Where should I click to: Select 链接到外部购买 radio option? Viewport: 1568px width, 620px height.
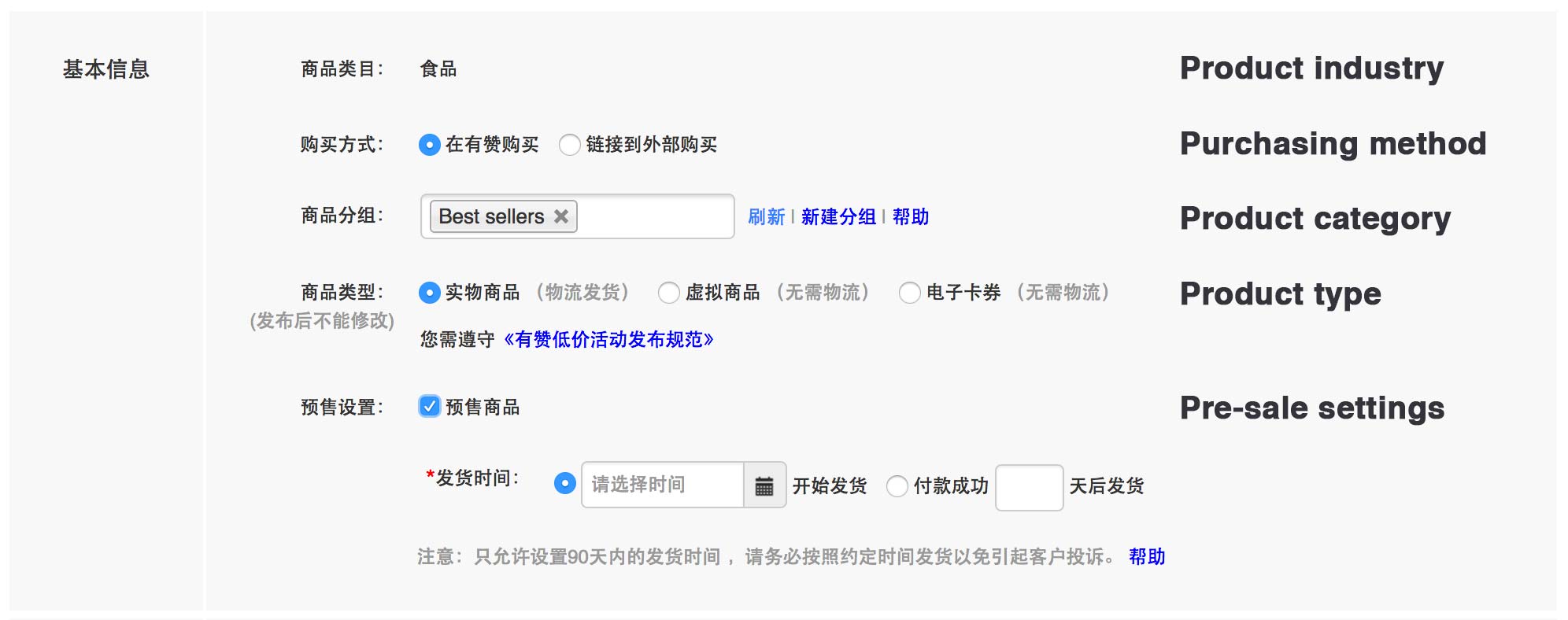pos(569,145)
